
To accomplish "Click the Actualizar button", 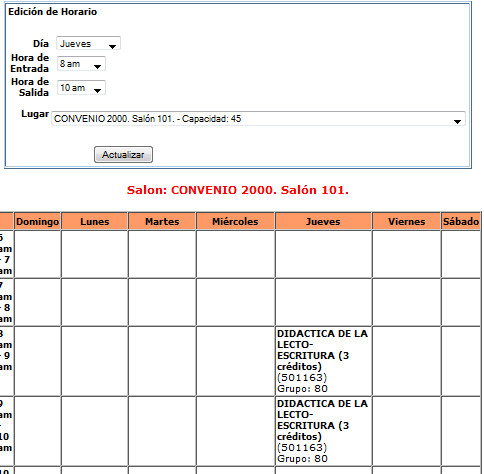I will (123, 155).
